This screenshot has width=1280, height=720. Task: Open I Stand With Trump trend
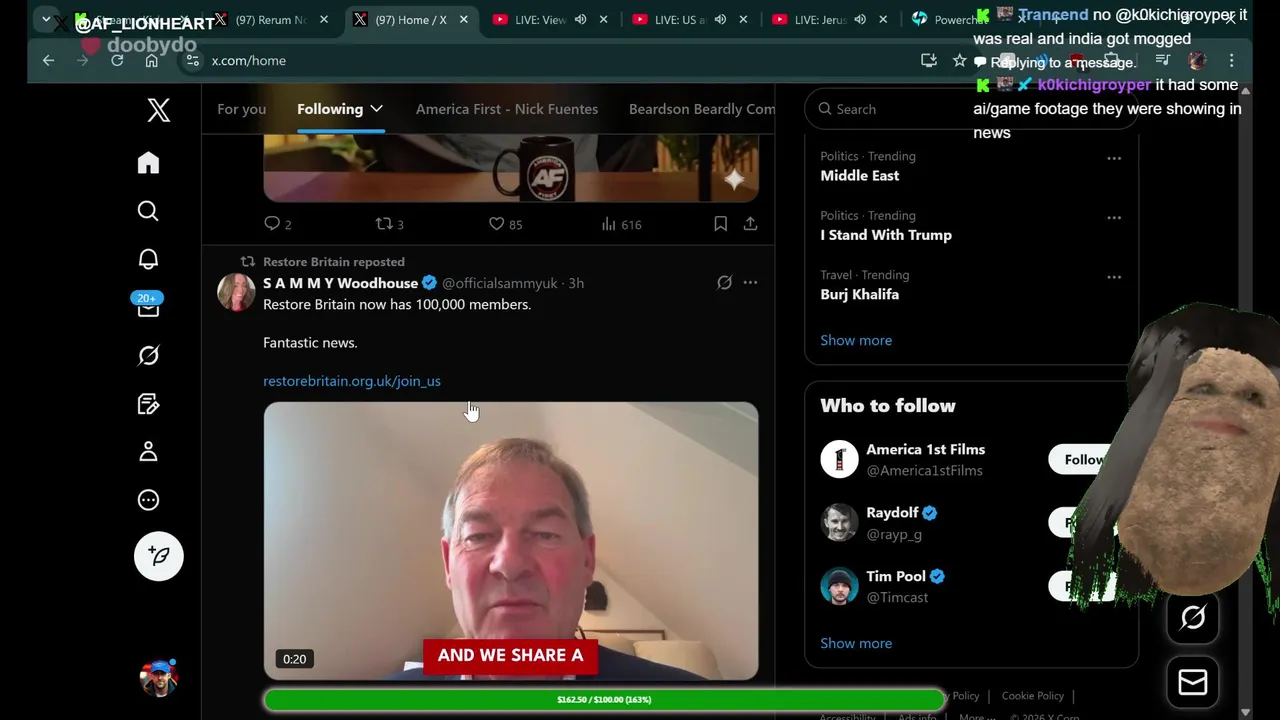click(x=886, y=235)
